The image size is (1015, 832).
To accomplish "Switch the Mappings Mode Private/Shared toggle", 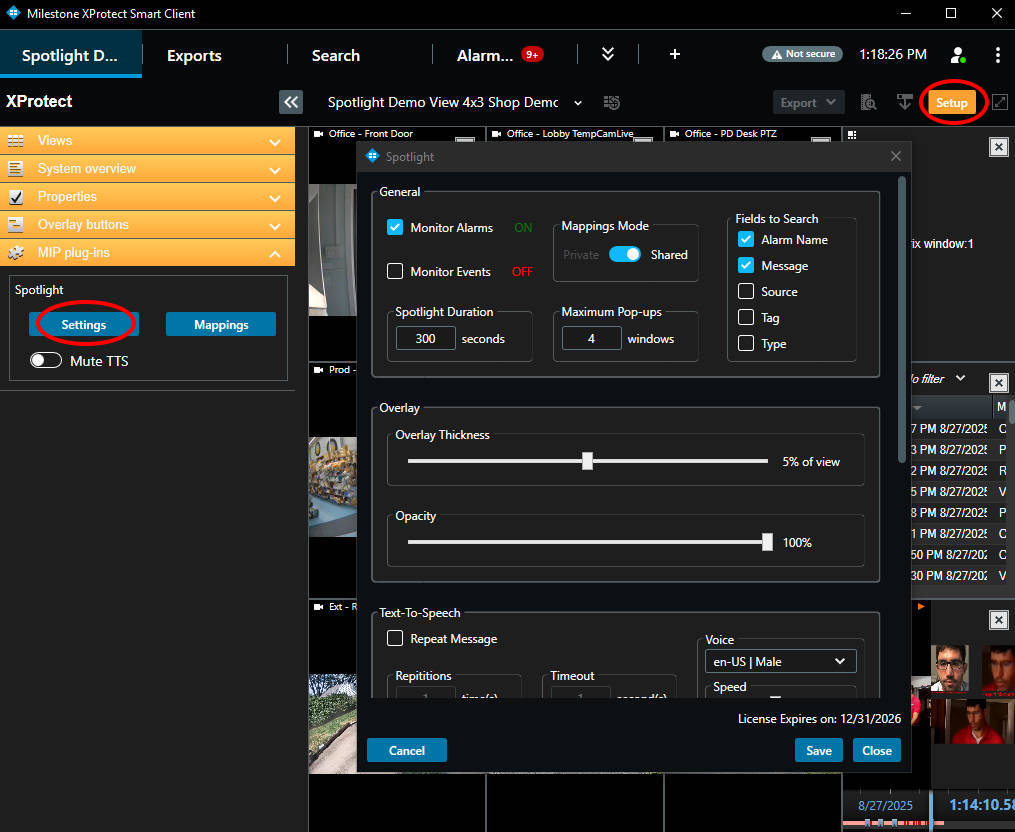I will tap(625, 255).
